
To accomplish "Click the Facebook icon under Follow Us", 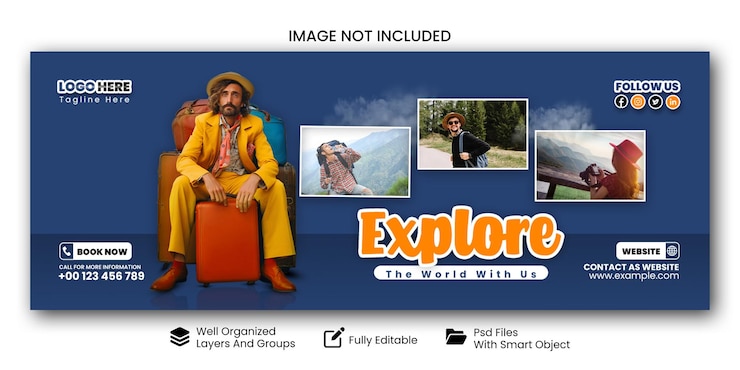I will click(621, 101).
